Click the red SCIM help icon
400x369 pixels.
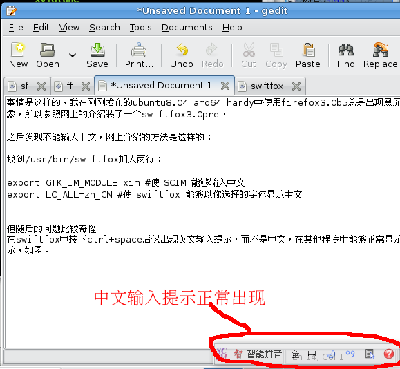click(389, 354)
